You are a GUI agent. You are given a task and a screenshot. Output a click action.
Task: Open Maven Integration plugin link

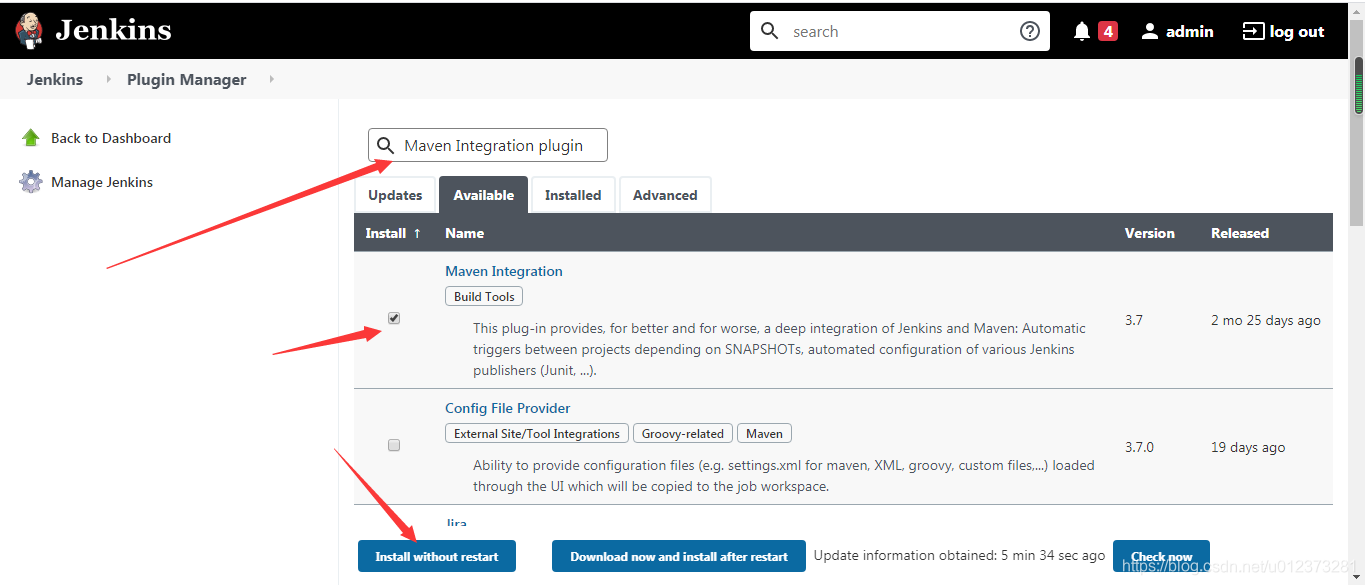(504, 271)
